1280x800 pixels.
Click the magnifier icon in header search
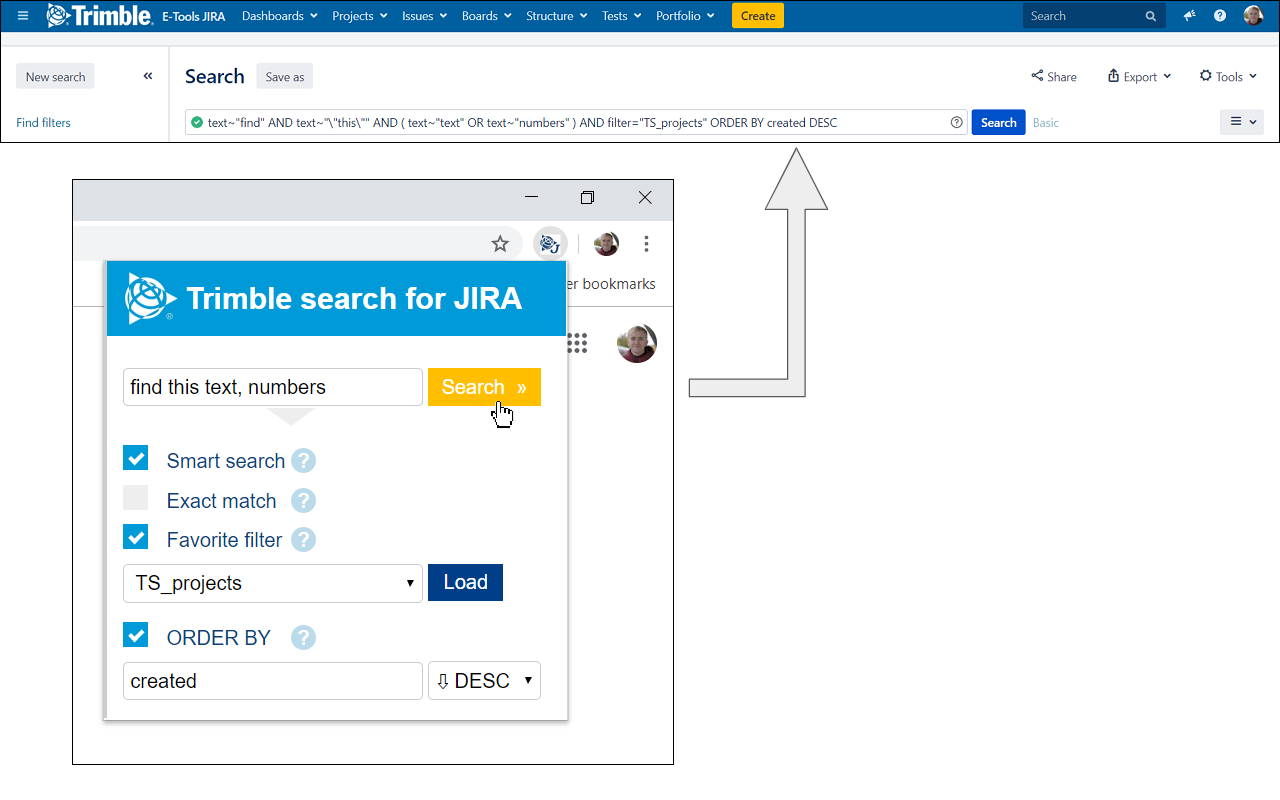click(x=1151, y=16)
